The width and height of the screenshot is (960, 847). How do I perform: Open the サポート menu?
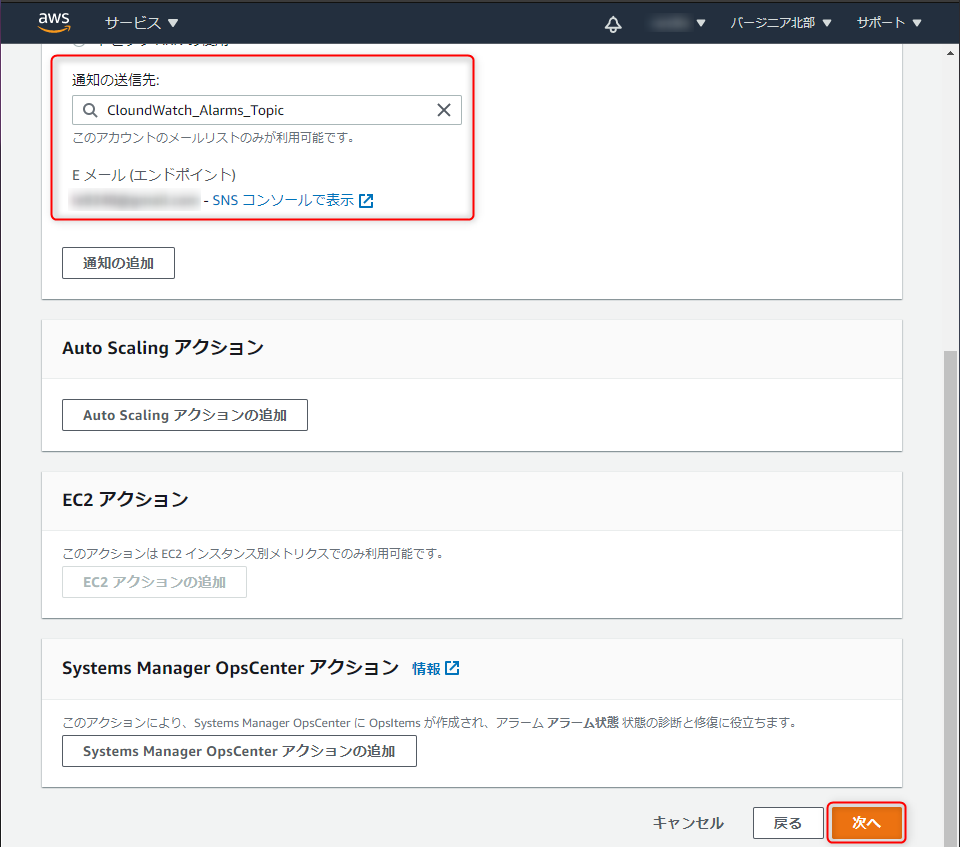coord(889,23)
